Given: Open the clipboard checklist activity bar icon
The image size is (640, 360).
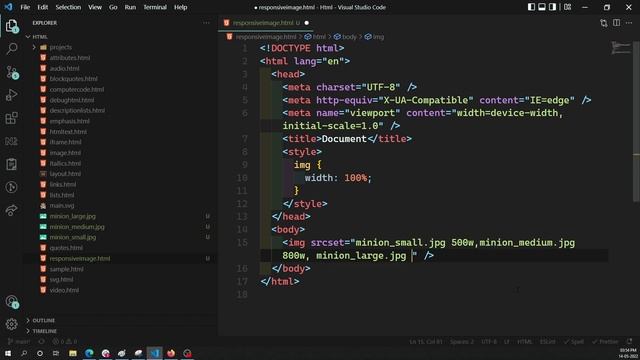Looking at the screenshot, I should [11, 164].
